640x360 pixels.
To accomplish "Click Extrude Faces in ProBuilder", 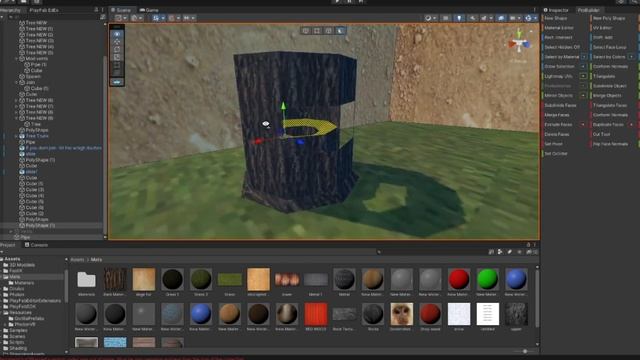I will 558,124.
